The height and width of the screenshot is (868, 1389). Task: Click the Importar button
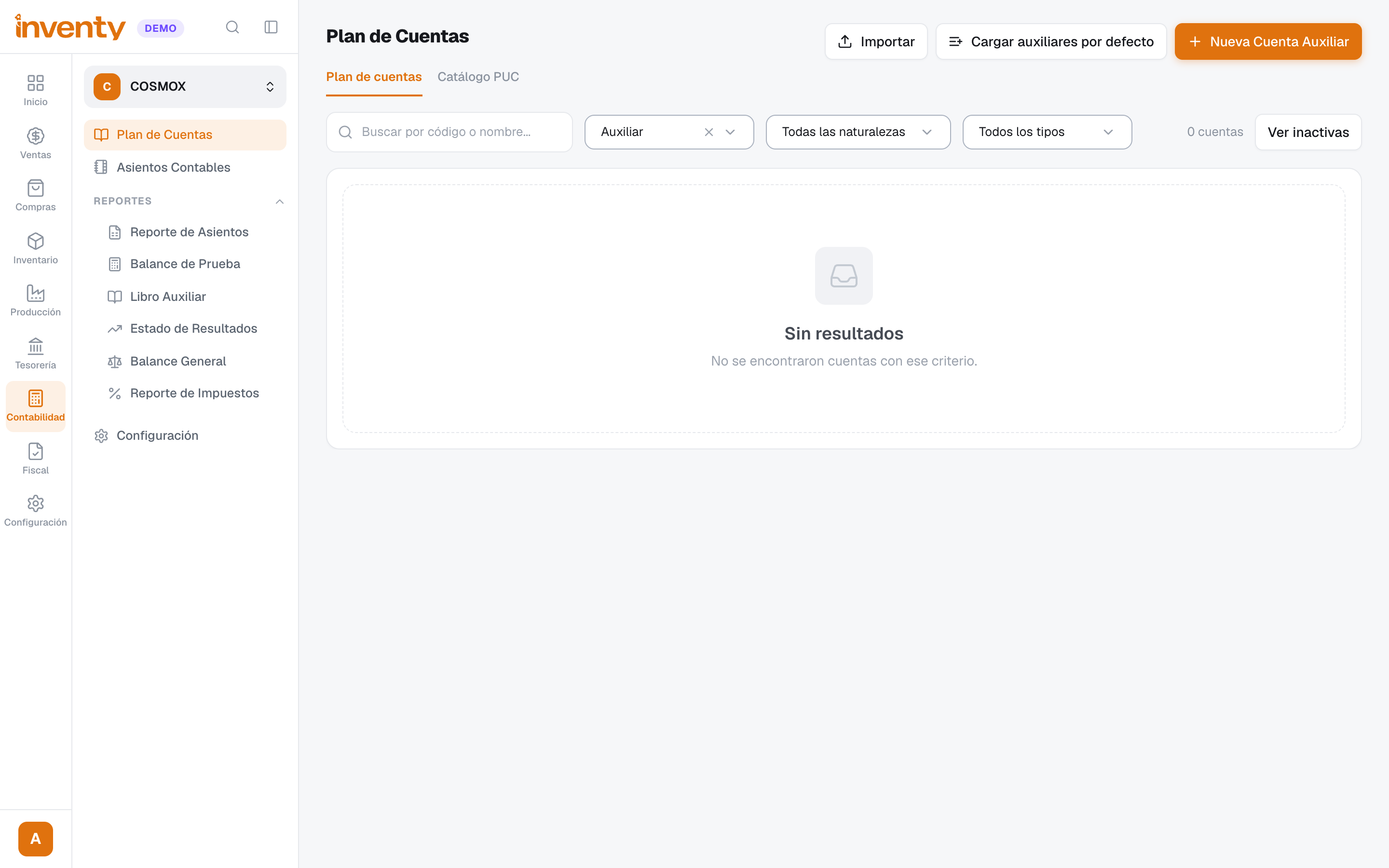tap(876, 41)
